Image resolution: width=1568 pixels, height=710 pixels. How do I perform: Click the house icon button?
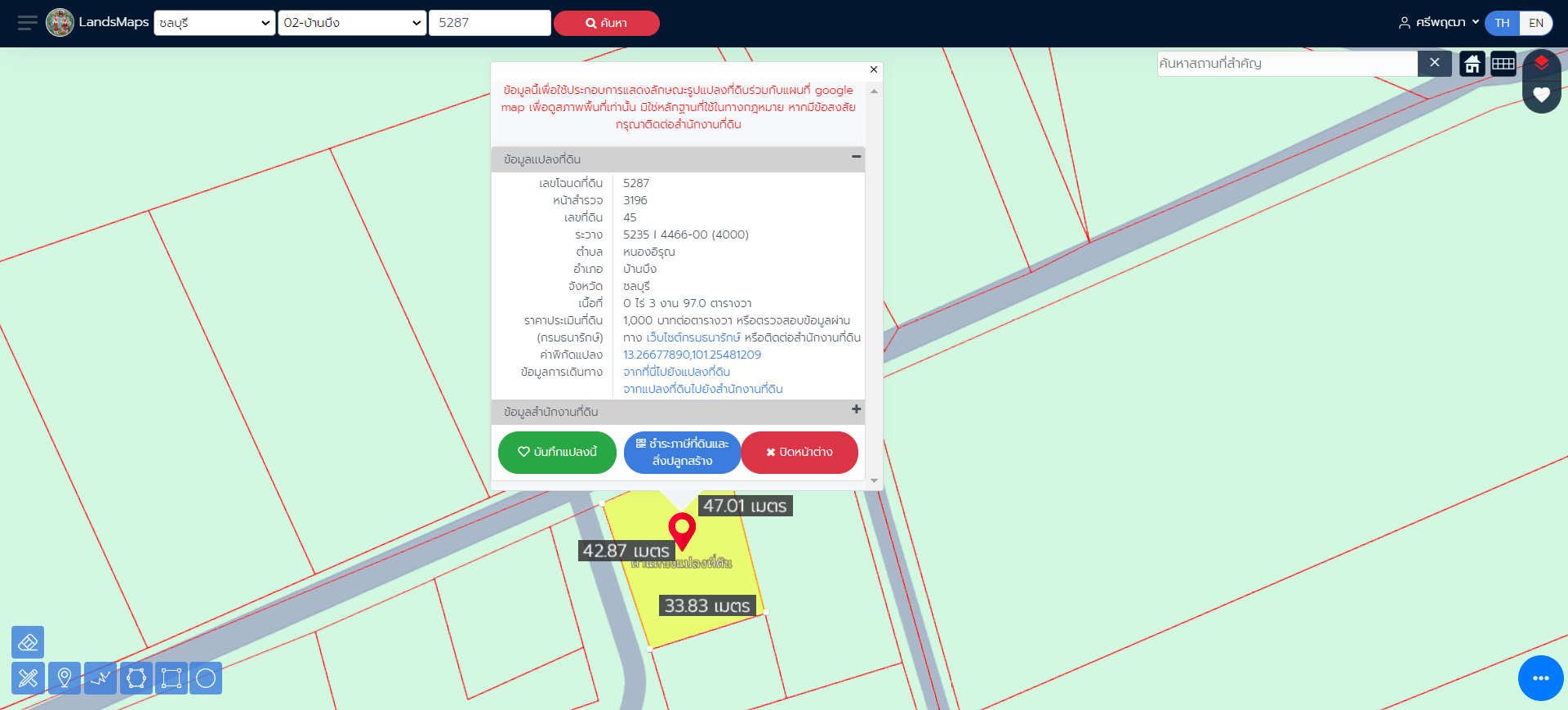click(x=1472, y=64)
